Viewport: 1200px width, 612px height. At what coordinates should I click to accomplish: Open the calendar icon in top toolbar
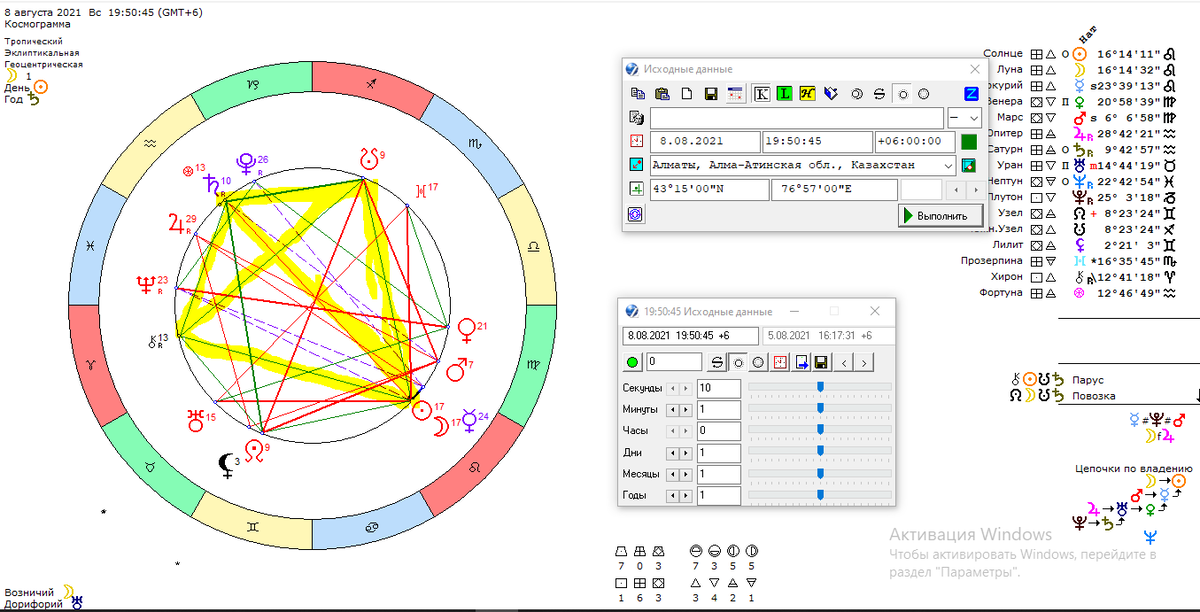coord(736,94)
